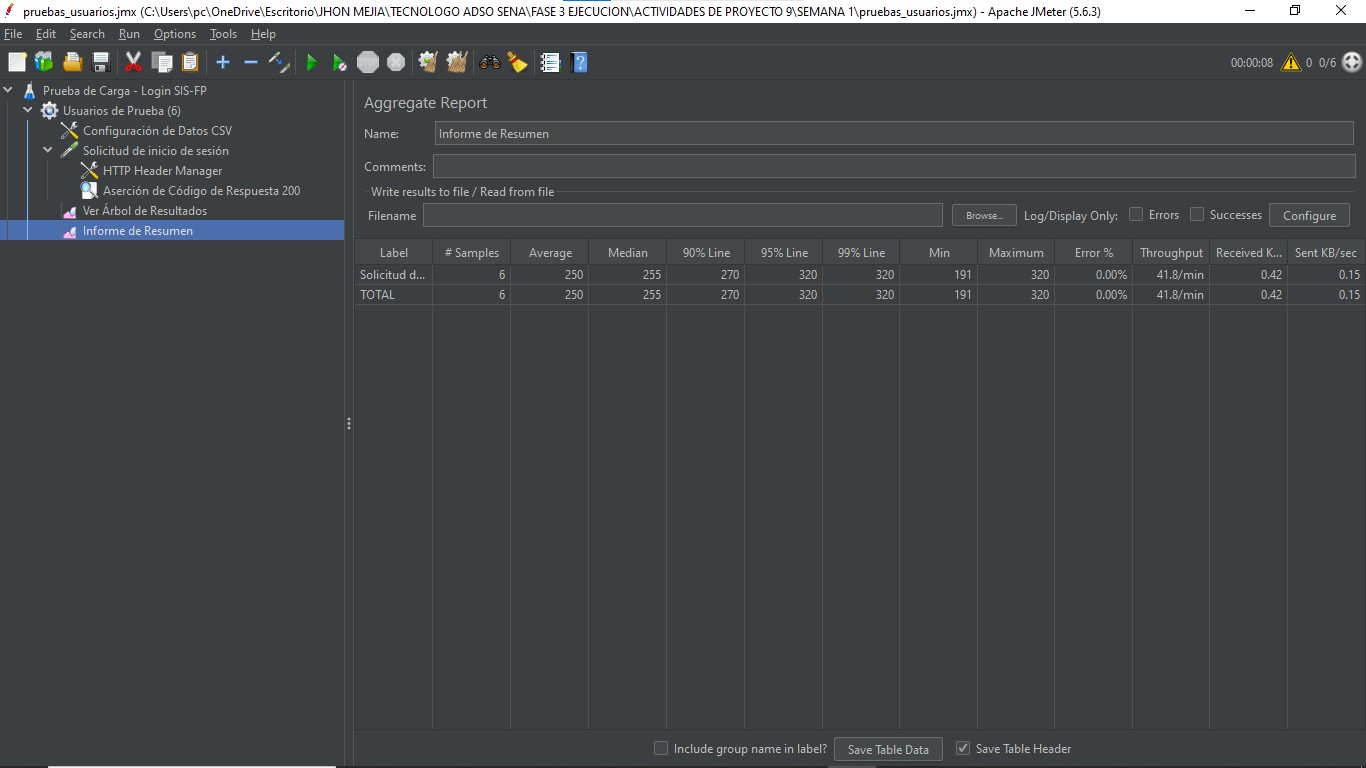Select Configuración de Datos CSV

(157, 131)
